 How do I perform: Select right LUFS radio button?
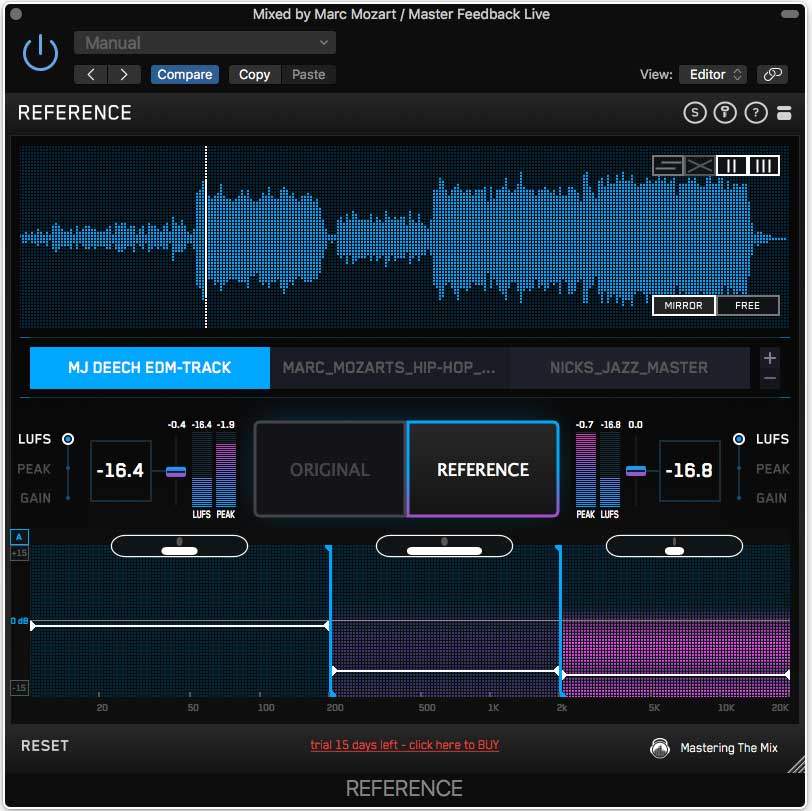point(739,439)
